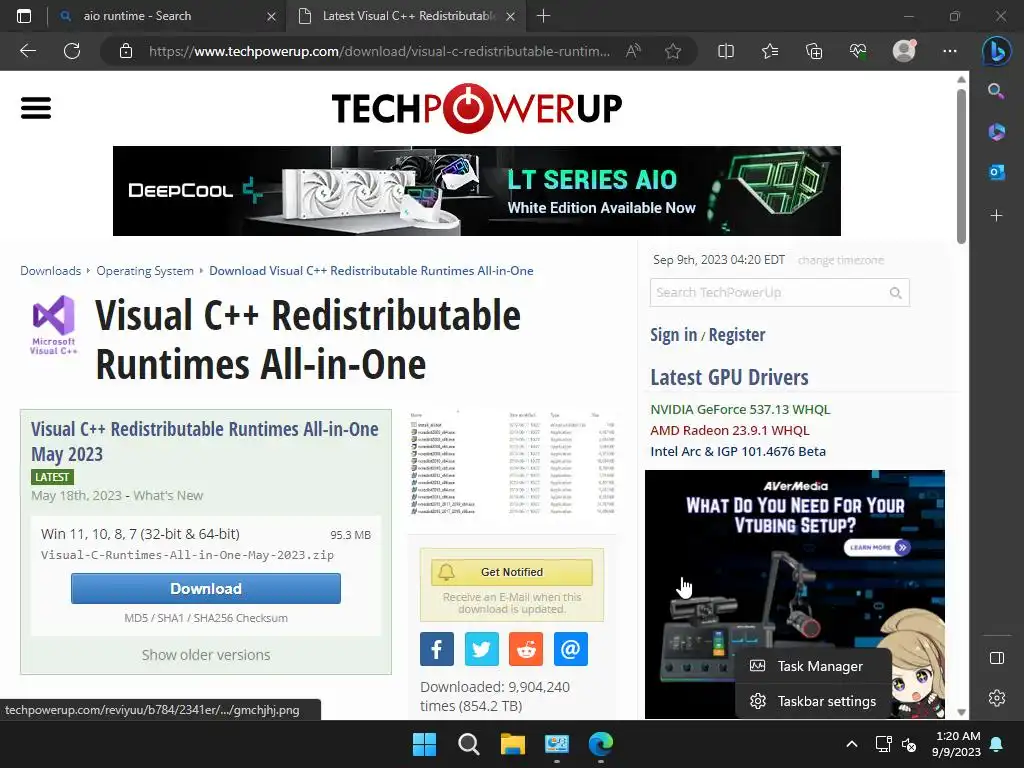1024x768 pixels.
Task: Toggle sidebar visibility icon
Action: [x=997, y=658]
